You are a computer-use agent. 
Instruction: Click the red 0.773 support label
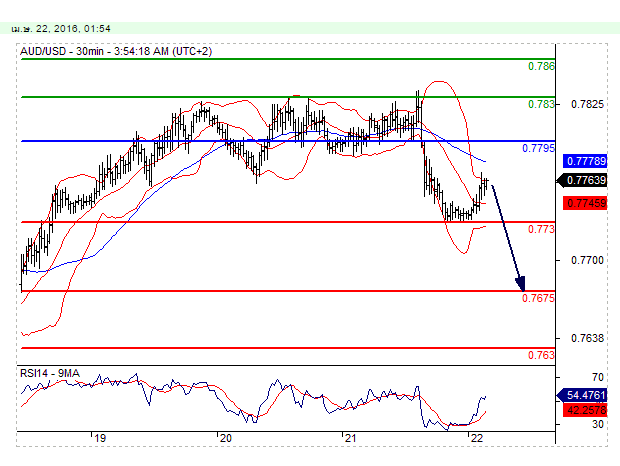[541, 229]
